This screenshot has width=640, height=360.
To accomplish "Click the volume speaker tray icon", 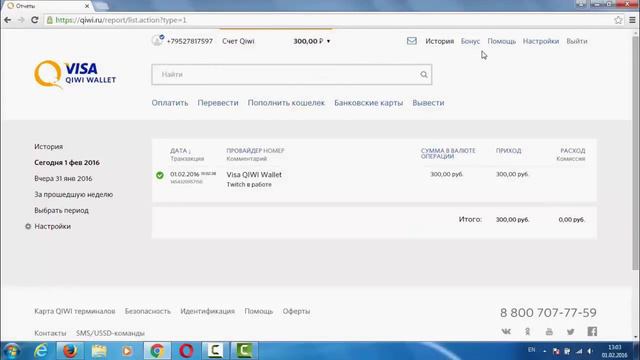I will [590, 351].
